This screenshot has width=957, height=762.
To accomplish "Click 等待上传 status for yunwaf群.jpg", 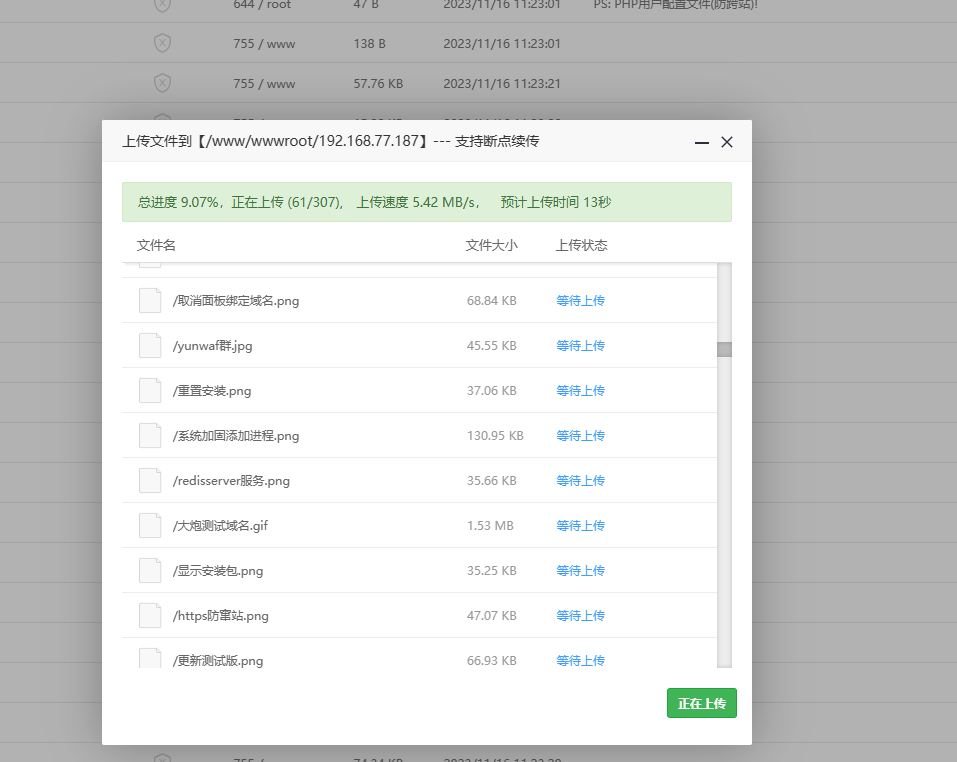I will click(x=580, y=345).
